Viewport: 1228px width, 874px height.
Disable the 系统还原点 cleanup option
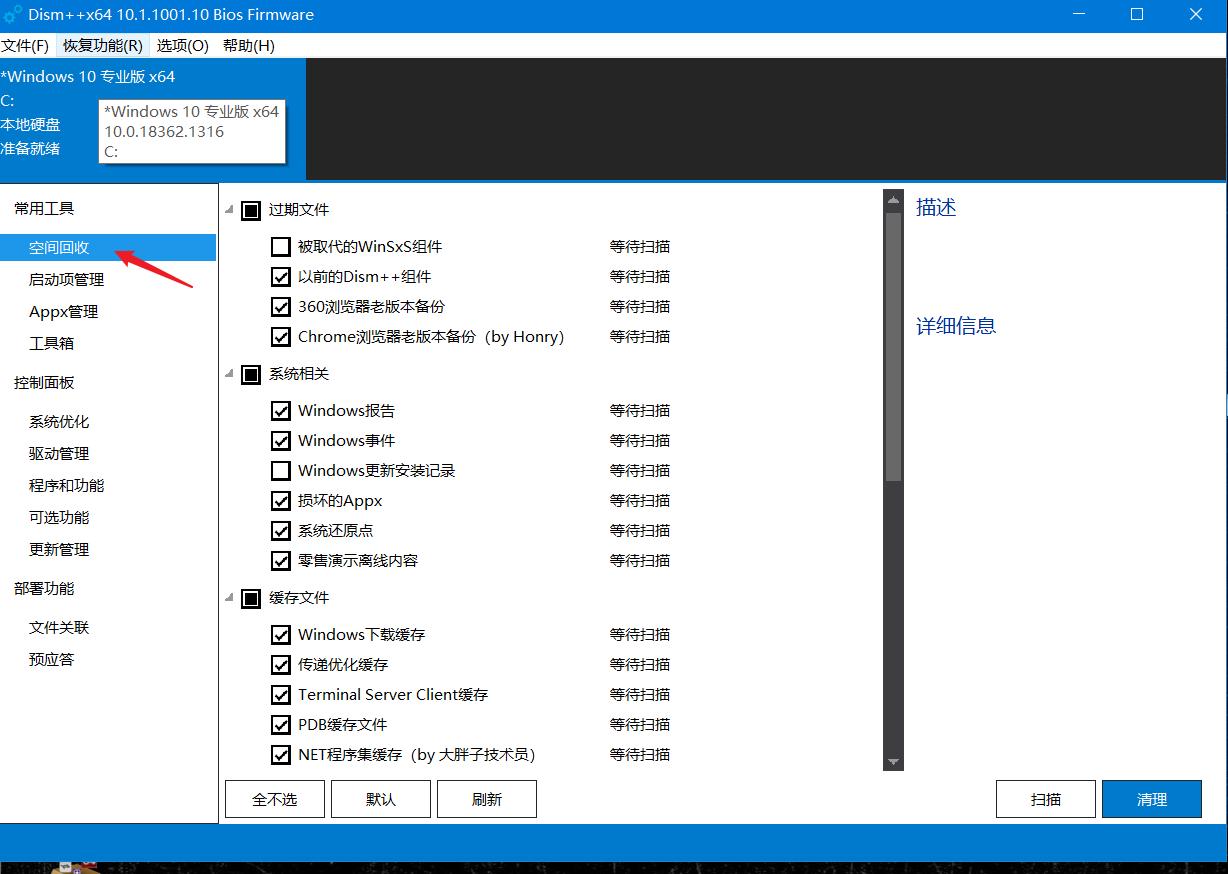(281, 530)
